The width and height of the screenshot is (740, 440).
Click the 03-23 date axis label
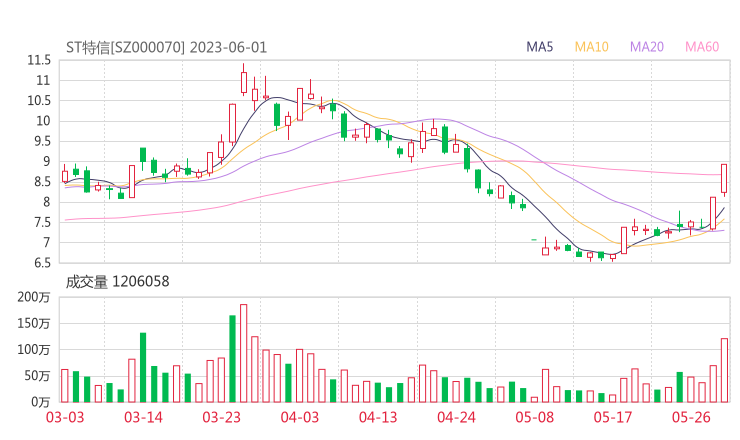[x=221, y=417]
